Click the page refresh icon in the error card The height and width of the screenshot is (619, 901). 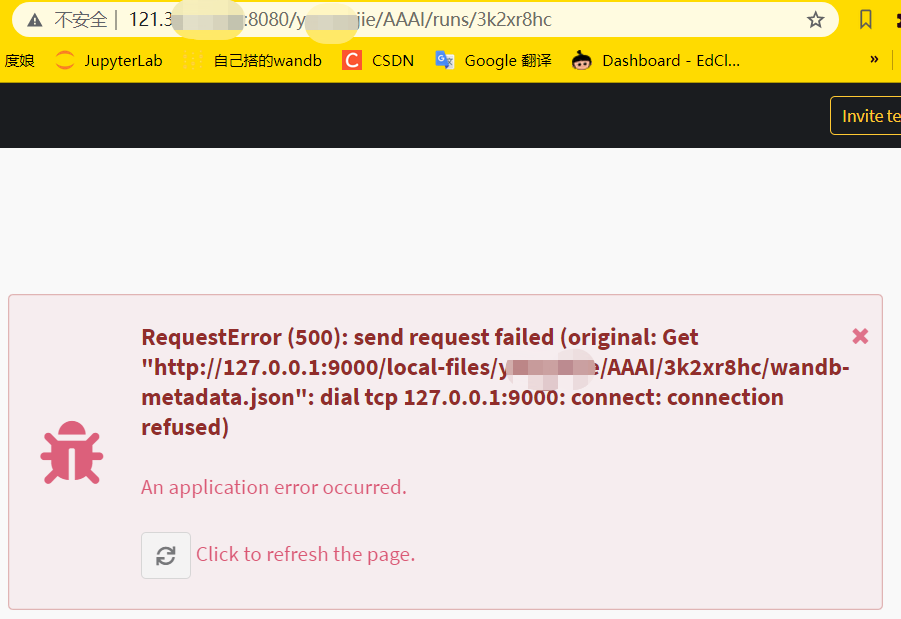click(165, 555)
